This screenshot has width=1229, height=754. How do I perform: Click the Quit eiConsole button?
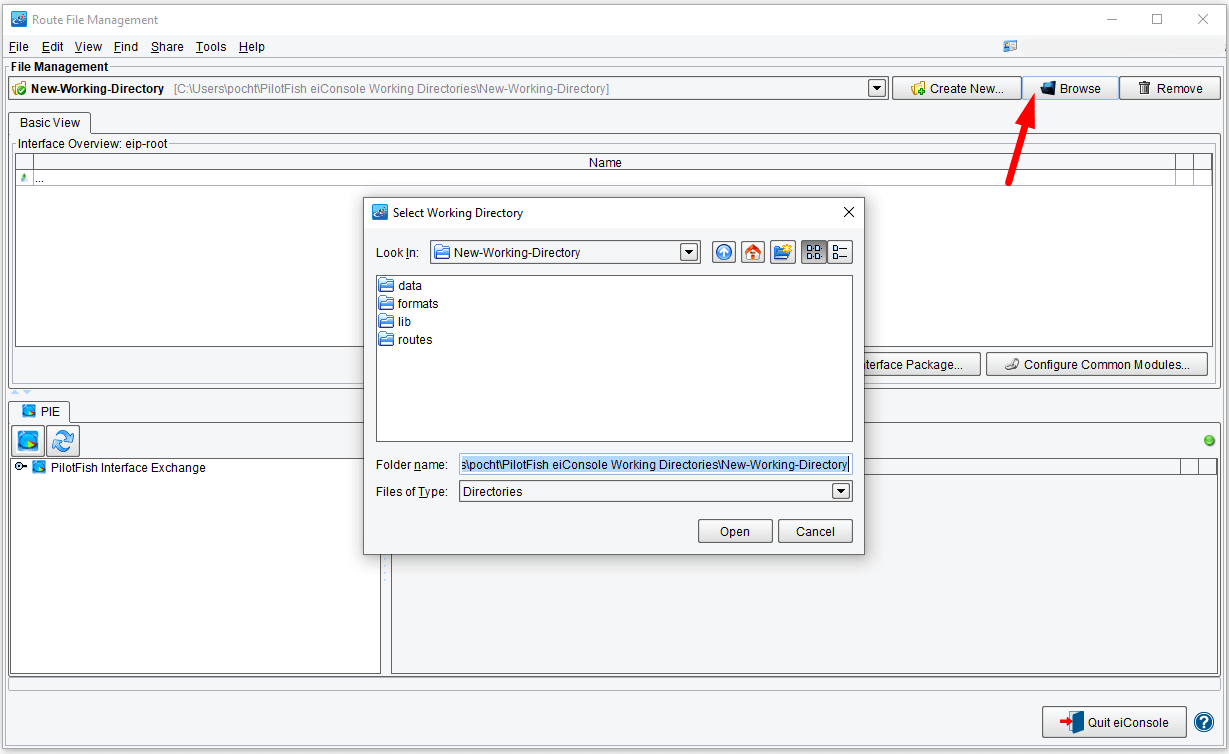coord(1114,722)
